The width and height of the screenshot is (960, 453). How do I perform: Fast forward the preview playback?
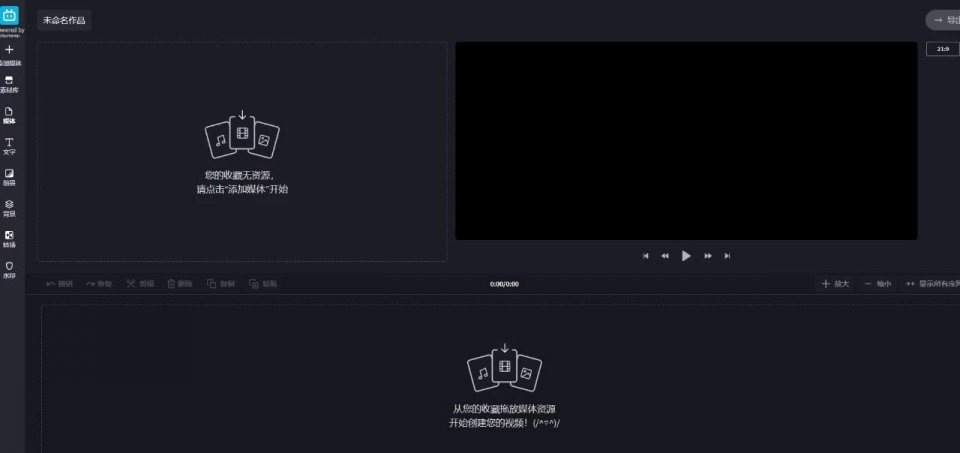point(708,256)
